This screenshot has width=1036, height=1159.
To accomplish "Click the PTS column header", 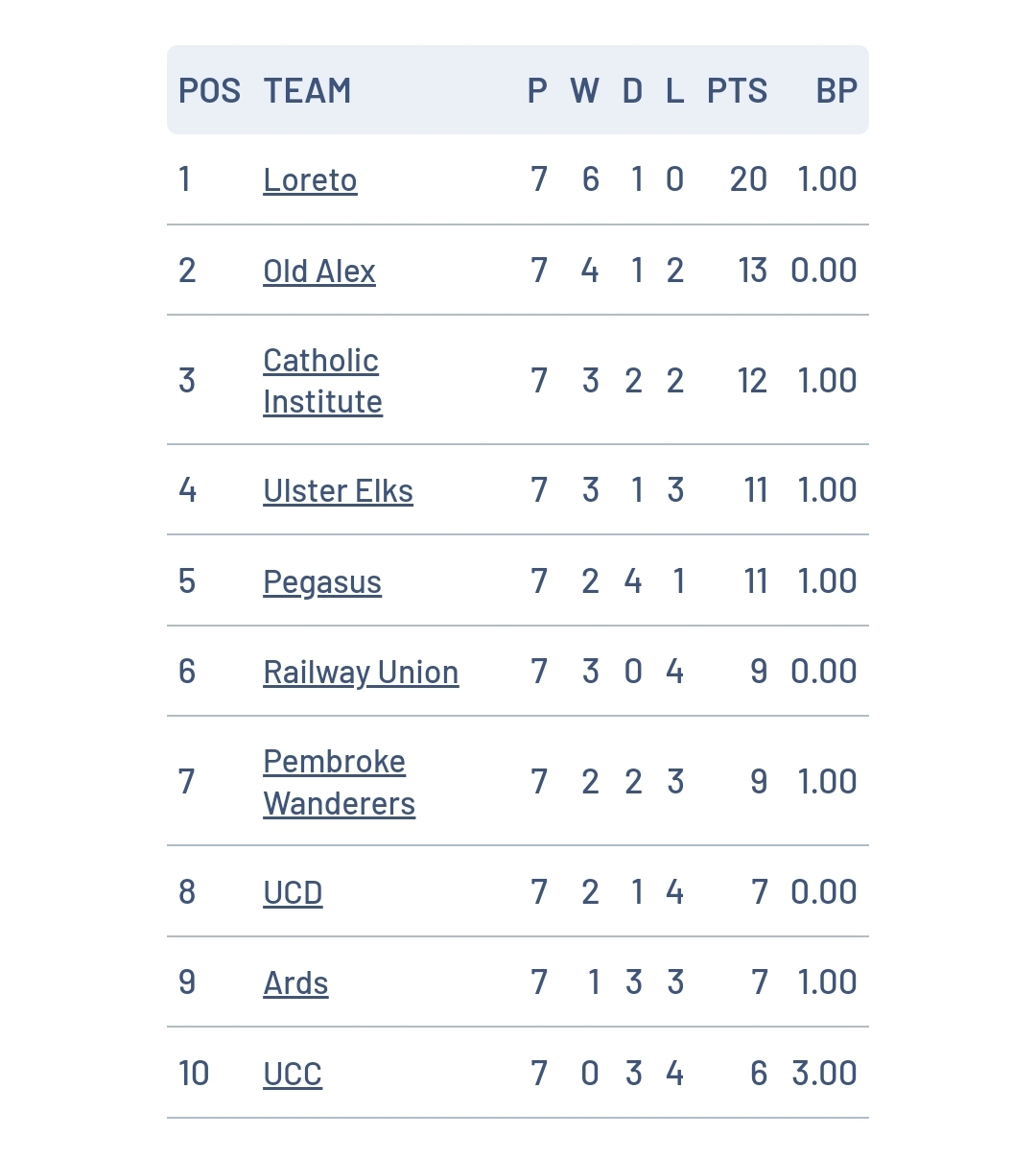I will coord(737,91).
